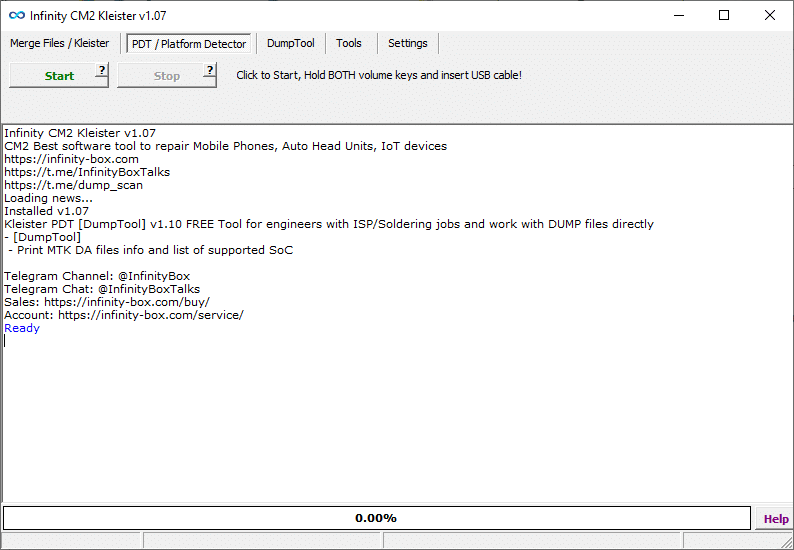Screen dimensions: 794x550
Task: Click the 0.00% progress bar
Action: click(377, 518)
